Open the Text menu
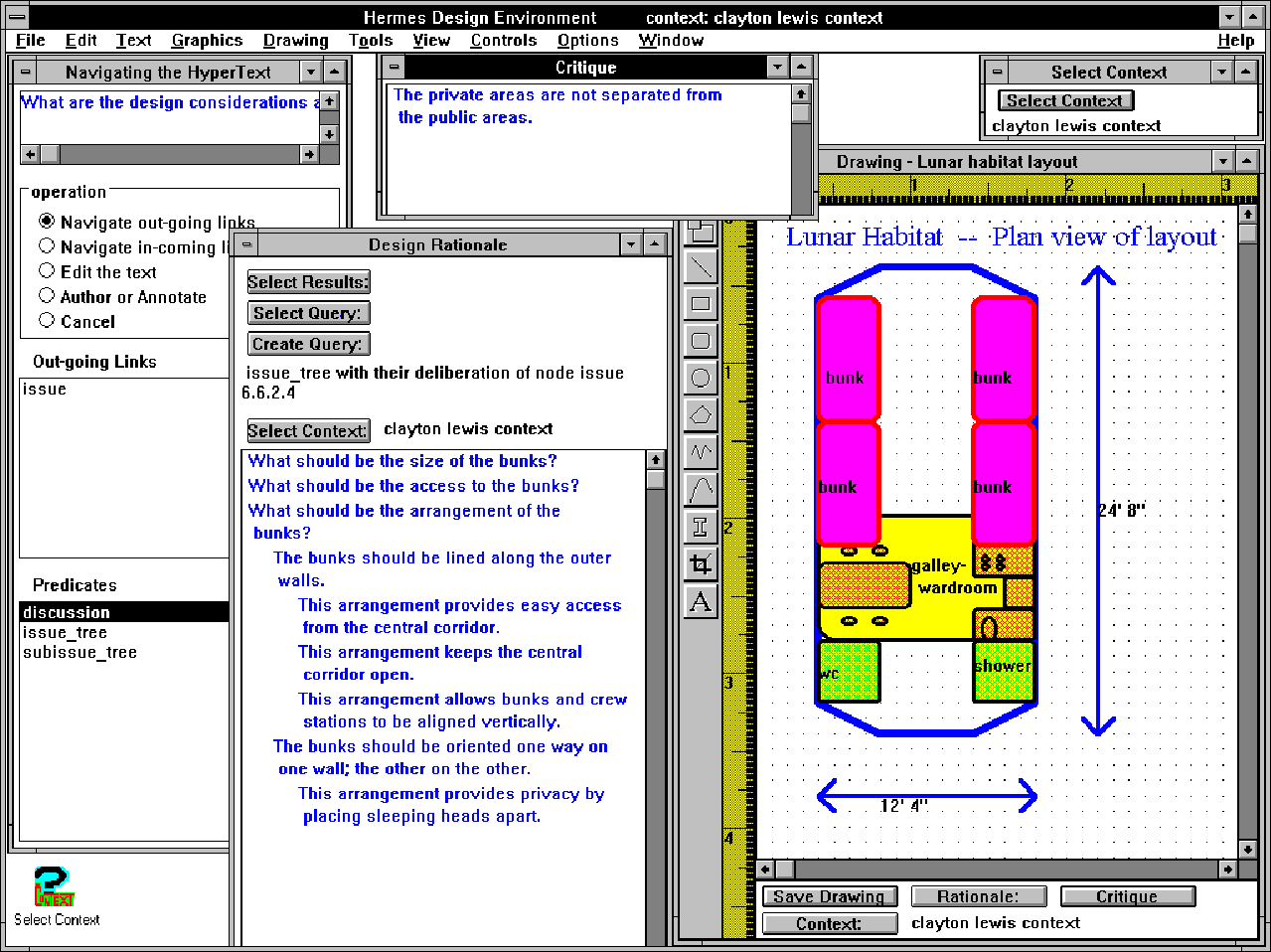The width and height of the screenshot is (1271, 952). tap(134, 40)
